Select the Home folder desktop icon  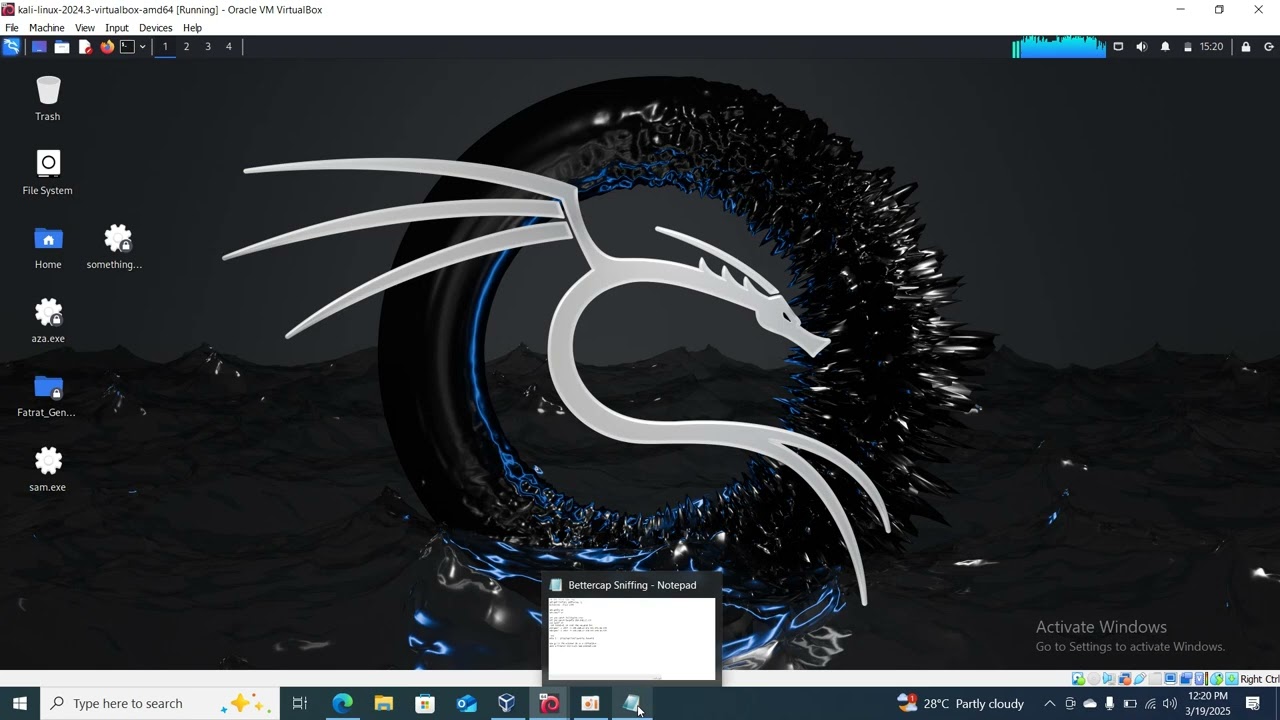point(48,246)
